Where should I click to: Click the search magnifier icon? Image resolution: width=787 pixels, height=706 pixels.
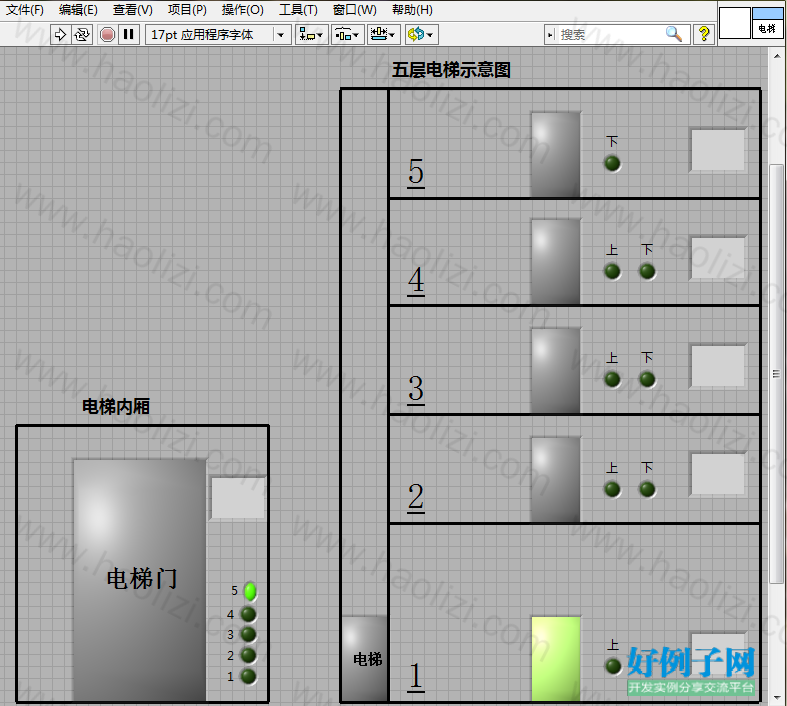click(x=674, y=34)
